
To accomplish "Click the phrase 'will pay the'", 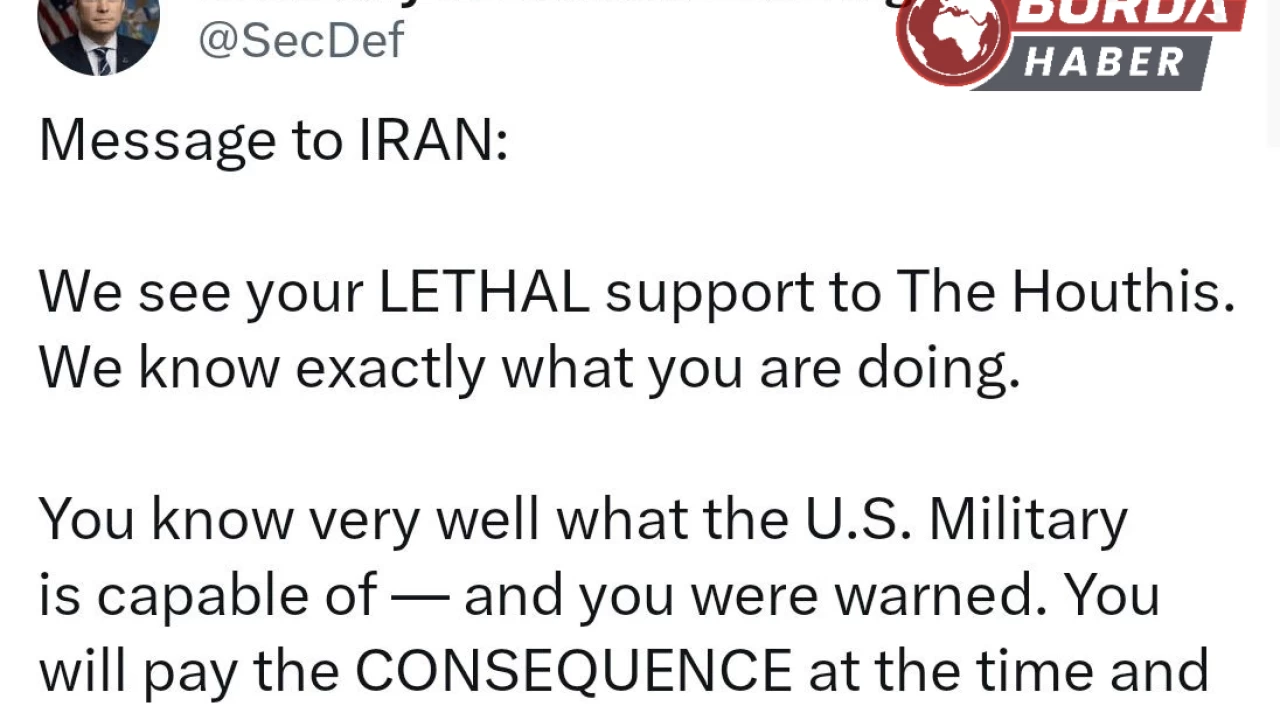I will coord(190,670).
